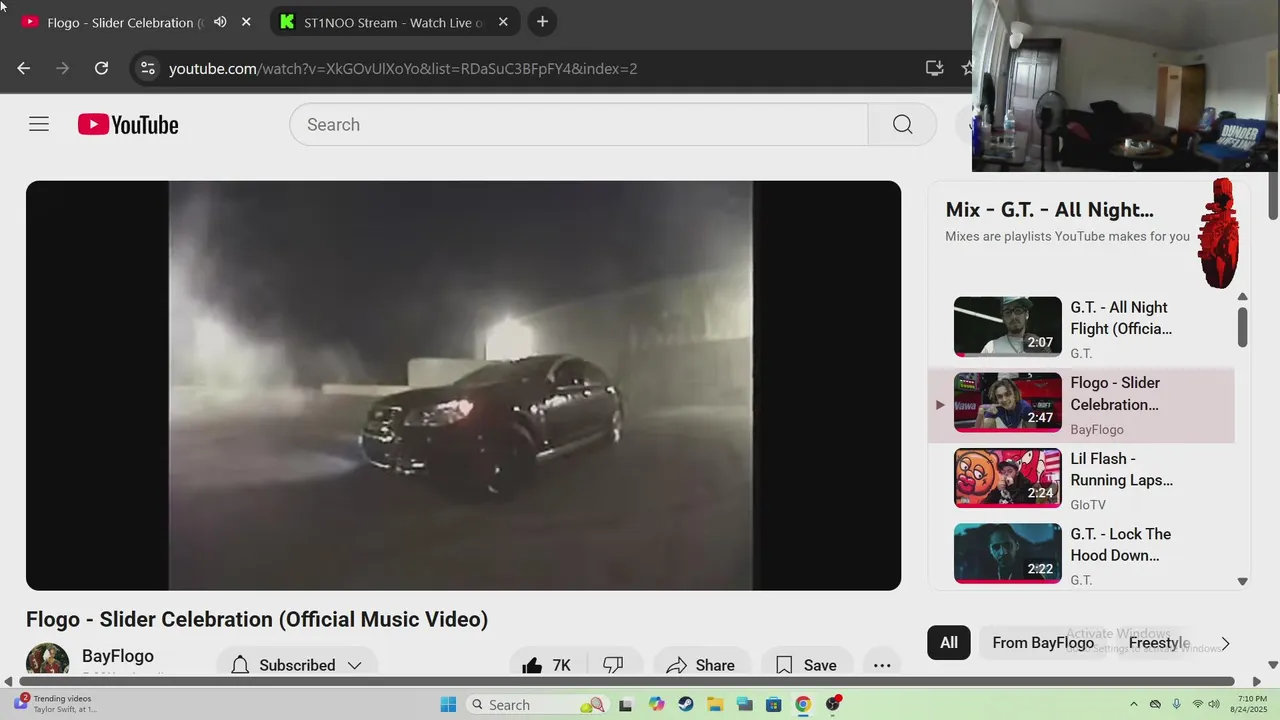The image size is (1280, 720).
Task: Close the Flogo - Slider Celebration tab
Action: point(246,22)
